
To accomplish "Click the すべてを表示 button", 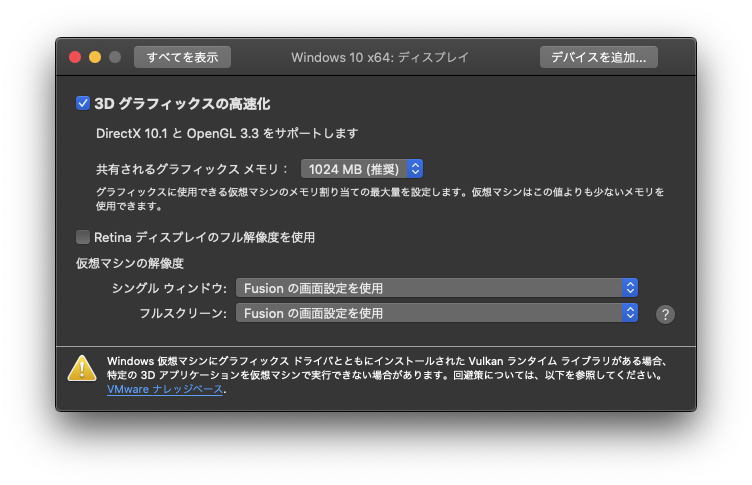I will pos(182,57).
